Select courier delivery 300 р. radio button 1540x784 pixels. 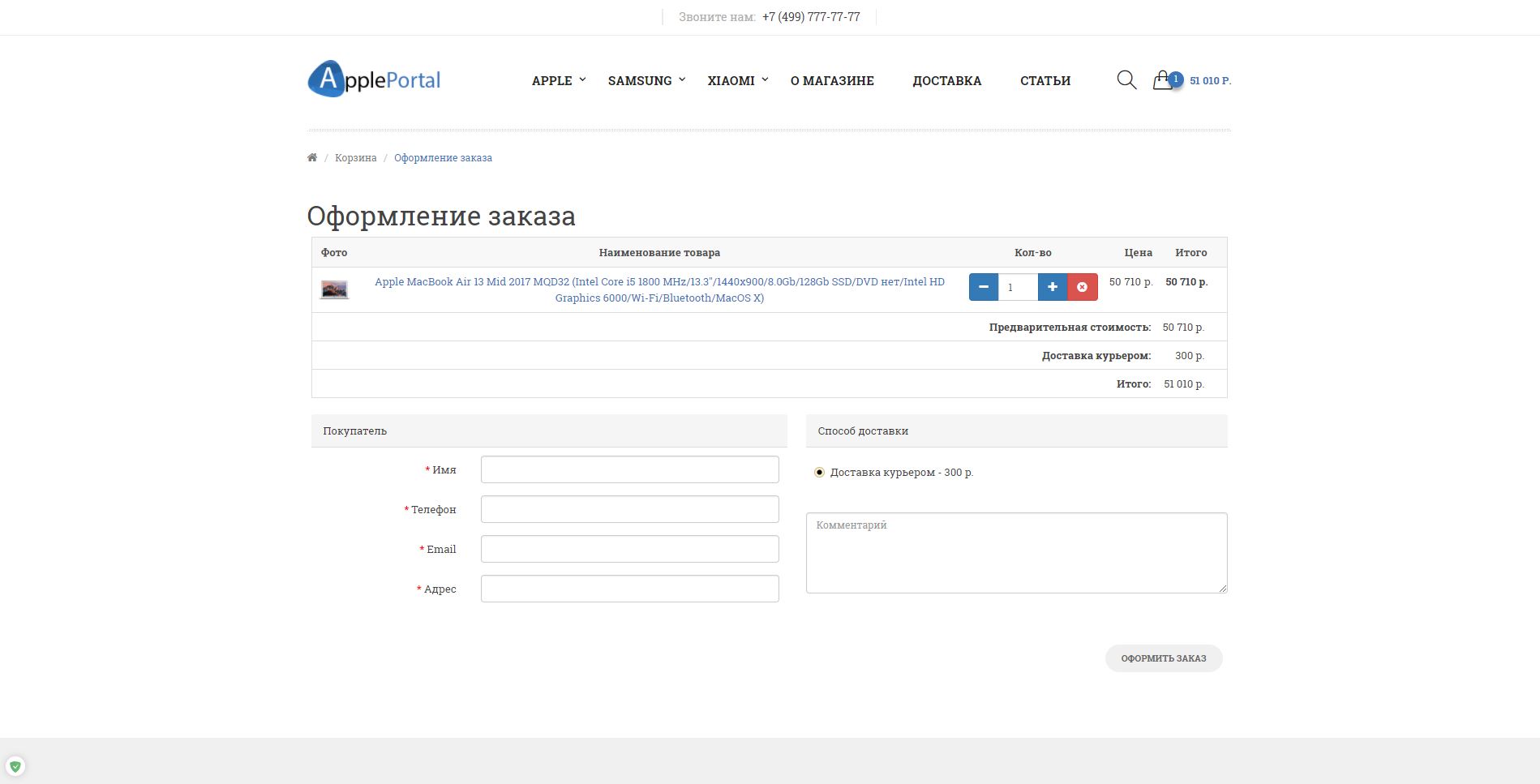(x=819, y=472)
